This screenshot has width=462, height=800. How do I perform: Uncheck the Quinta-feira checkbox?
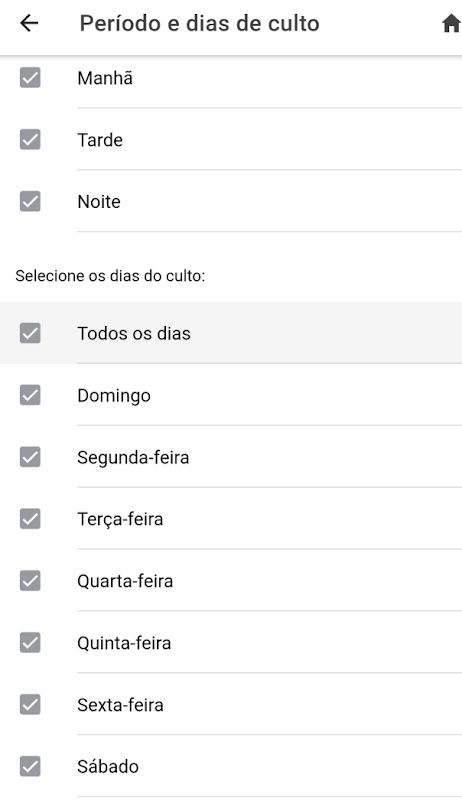pyautogui.click(x=30, y=643)
